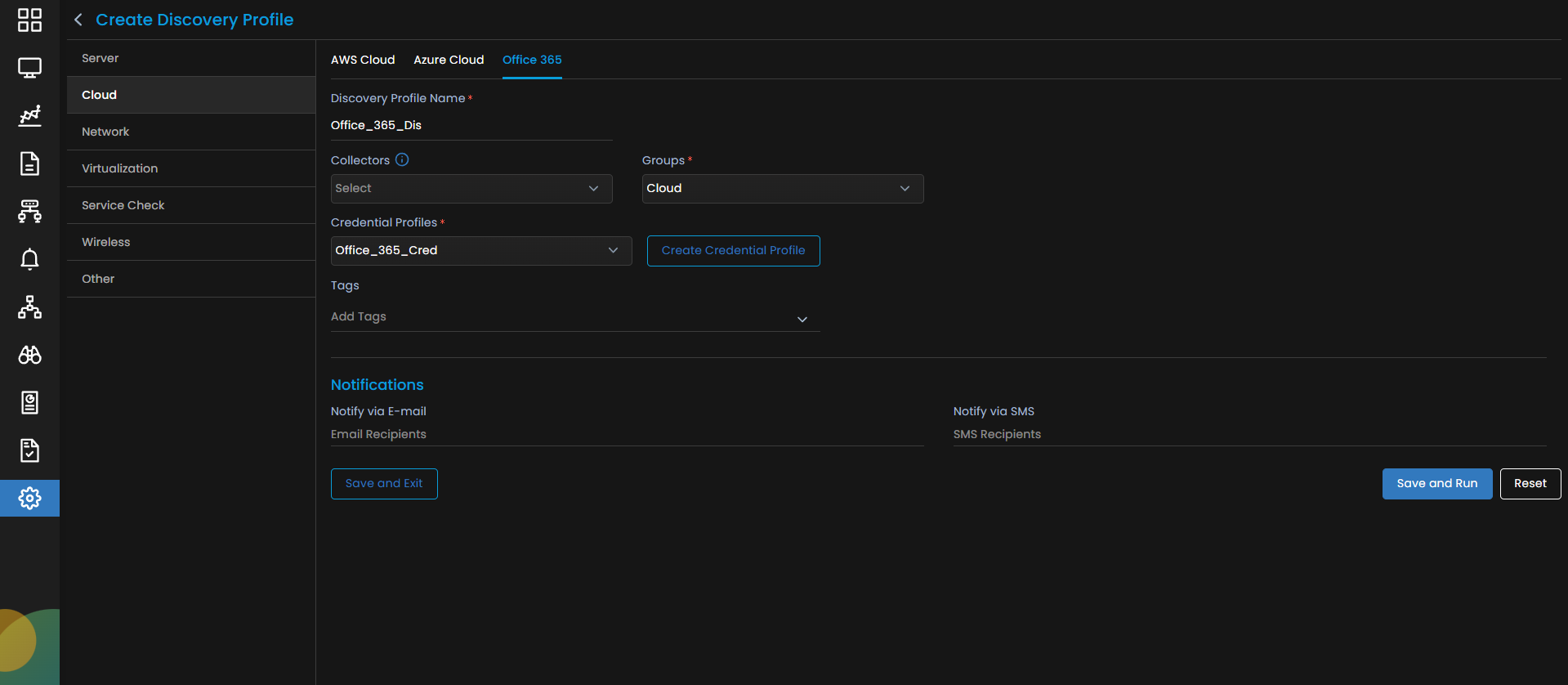Open the binoculars explorer icon in sidebar
The image size is (1568, 685).
pyautogui.click(x=29, y=355)
